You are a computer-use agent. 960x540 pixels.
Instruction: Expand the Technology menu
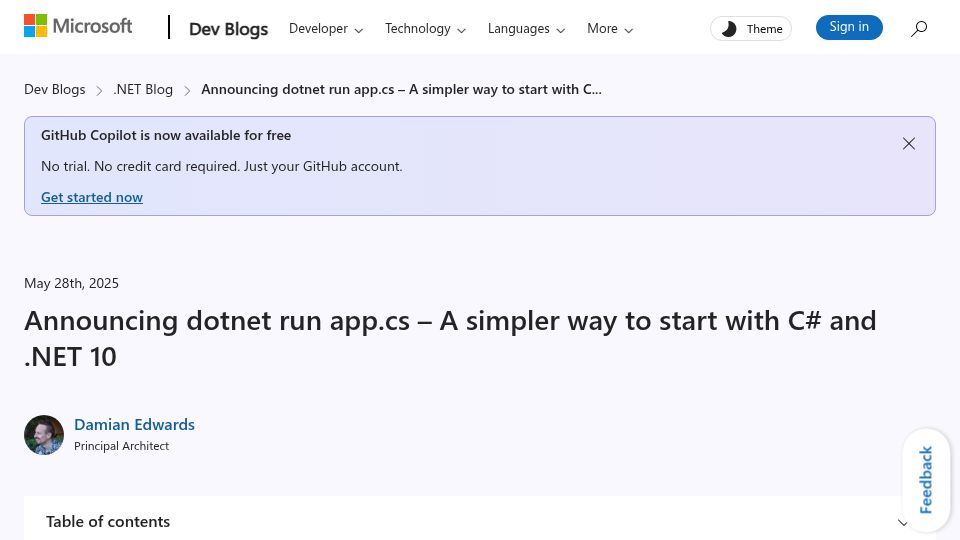(x=425, y=29)
